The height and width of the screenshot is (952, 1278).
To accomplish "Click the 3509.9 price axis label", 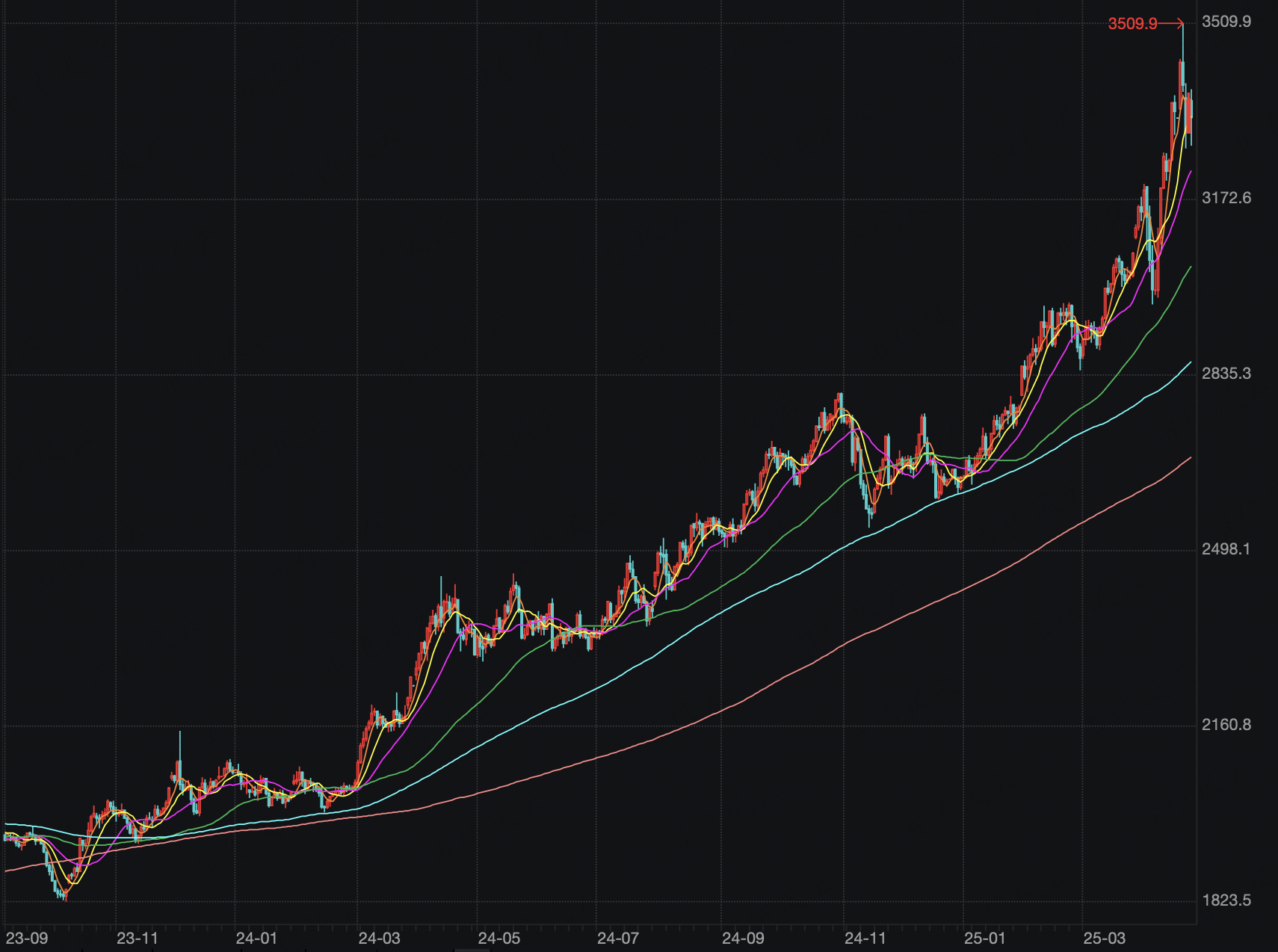I will point(1226,22).
